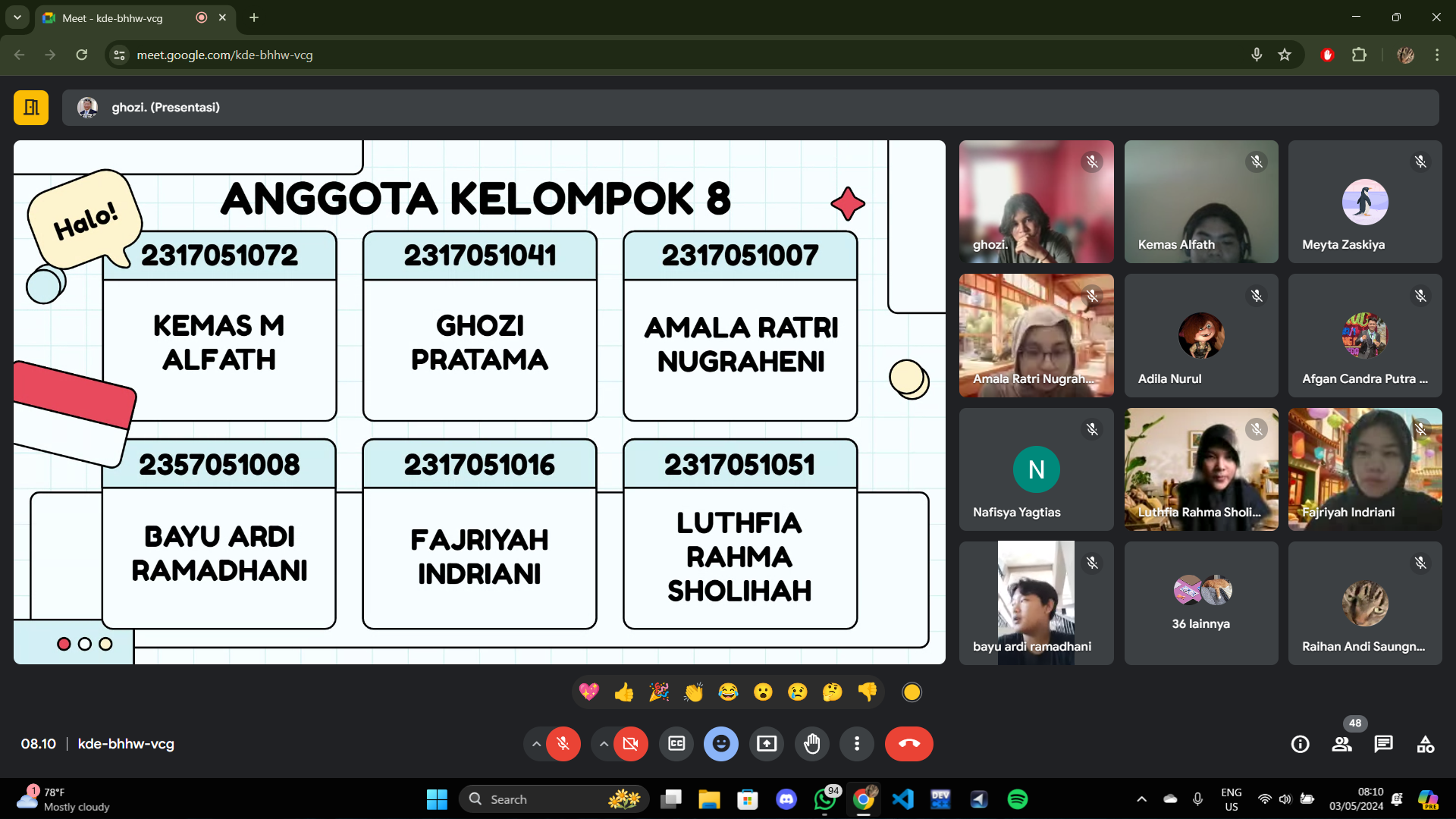Open the meeting details info icon
Image resolution: width=1456 pixels, height=819 pixels.
pos(1300,744)
